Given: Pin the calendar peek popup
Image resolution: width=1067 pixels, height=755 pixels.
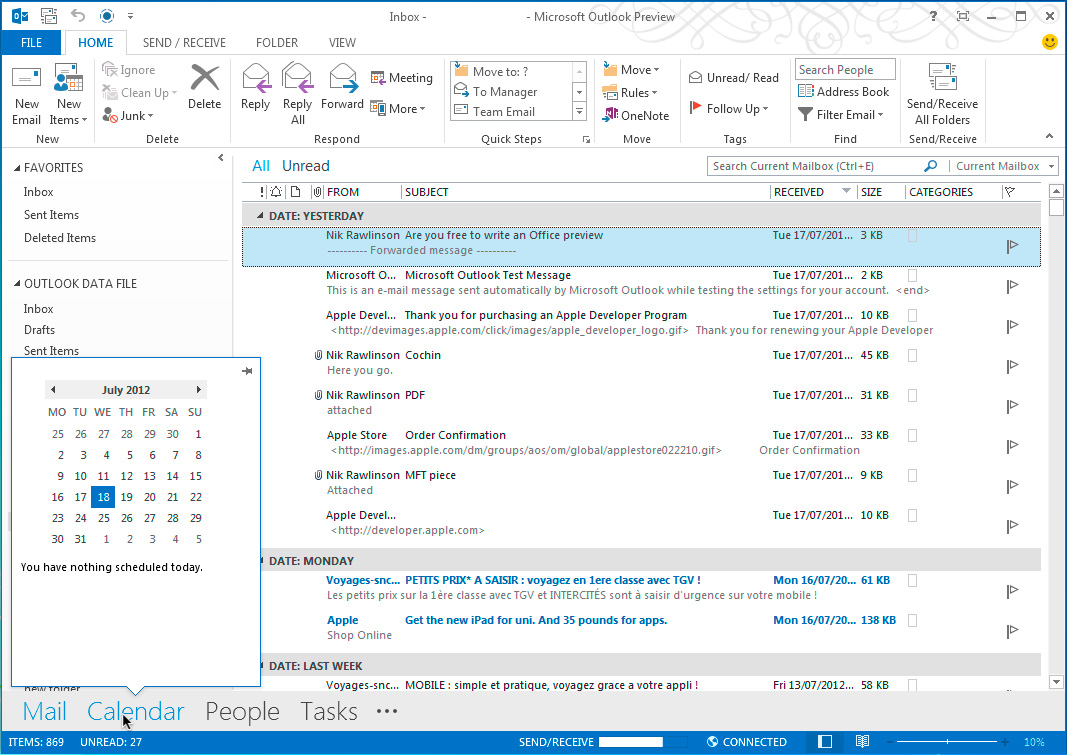Looking at the screenshot, I should tap(247, 371).
